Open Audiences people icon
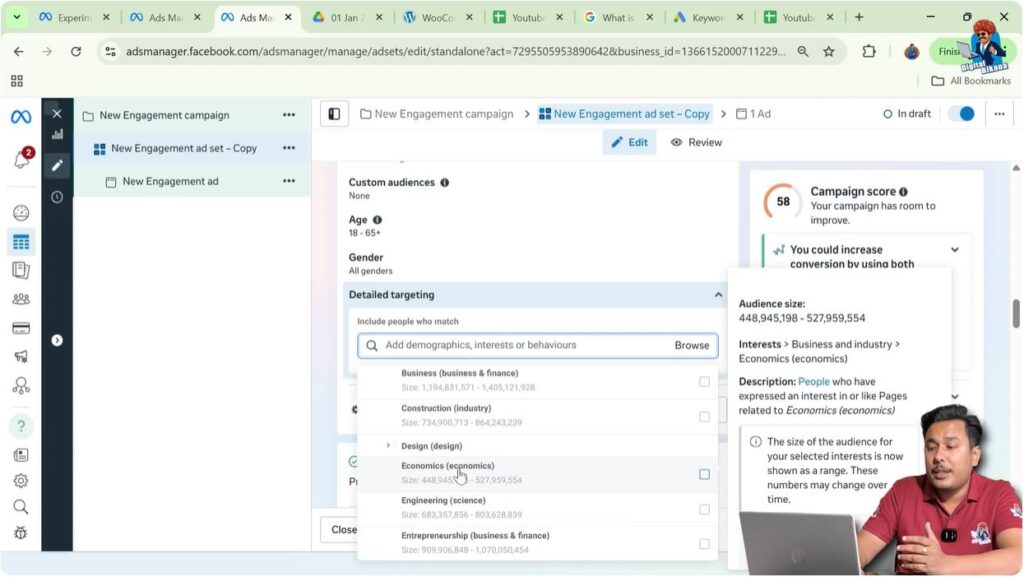The height and width of the screenshot is (577, 1024). [21, 299]
